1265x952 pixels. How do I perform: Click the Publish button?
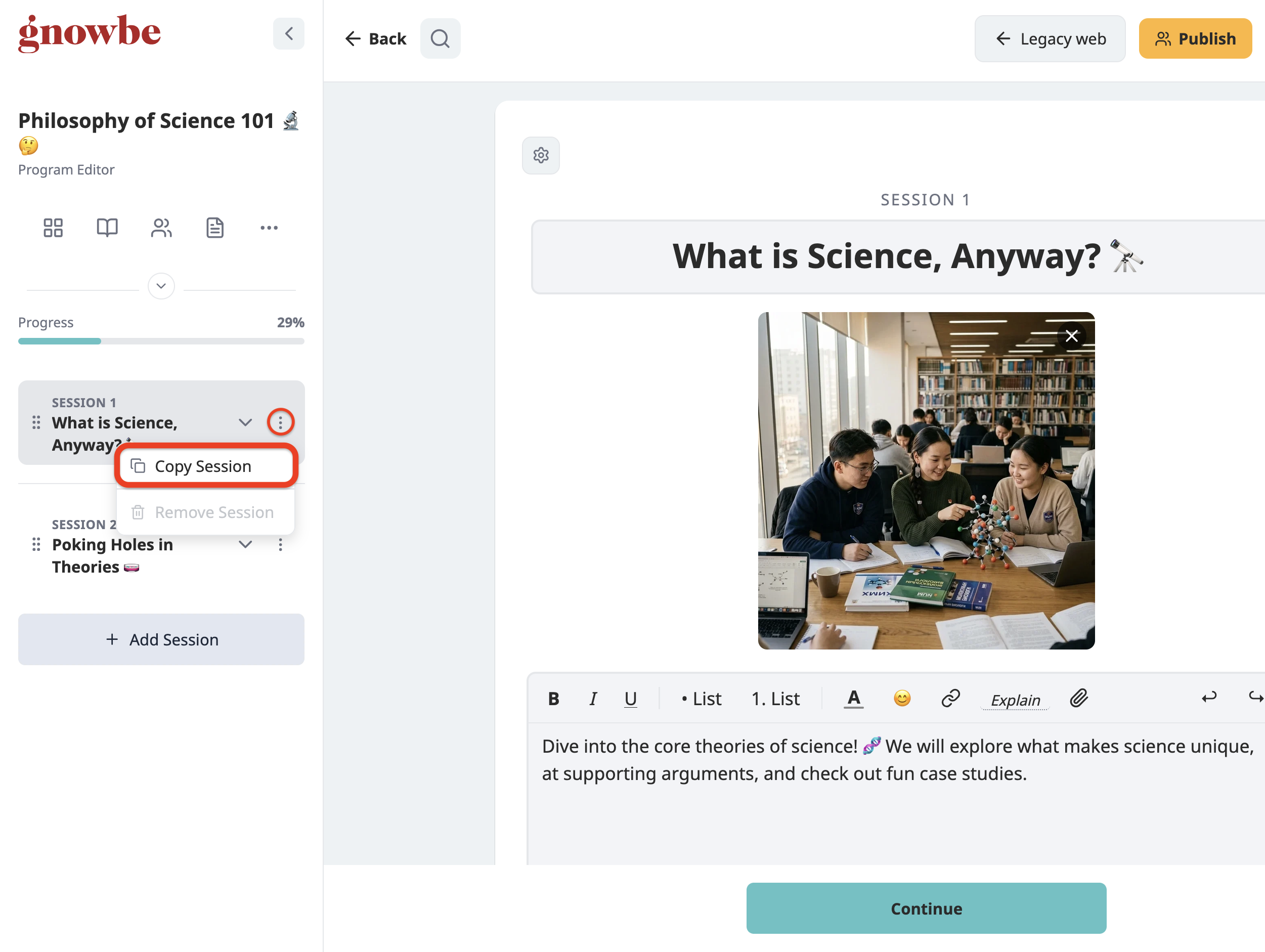(x=1195, y=38)
